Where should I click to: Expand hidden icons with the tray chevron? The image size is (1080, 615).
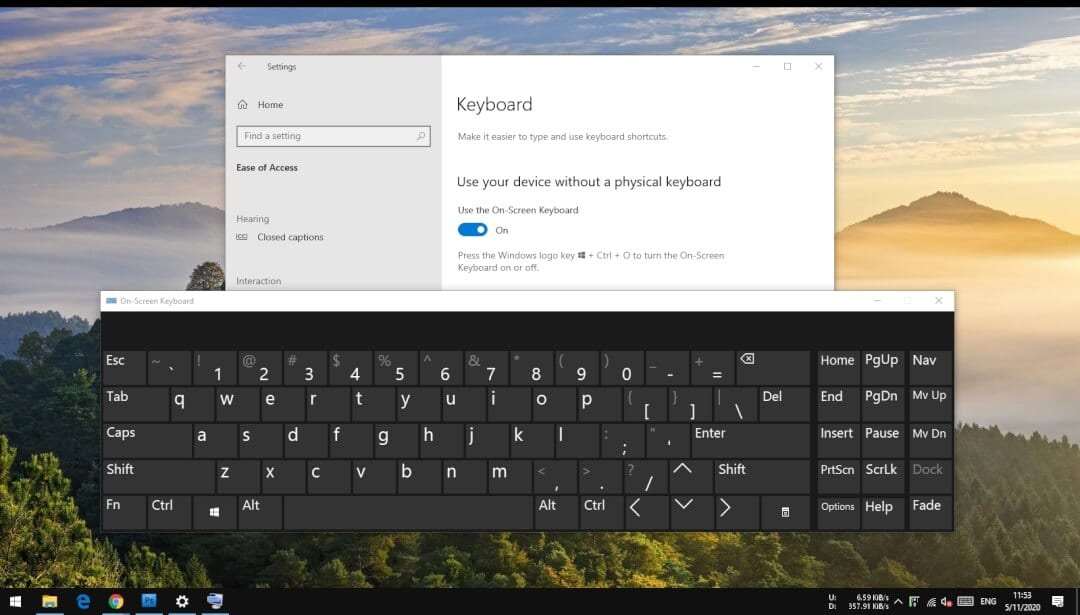coord(897,601)
